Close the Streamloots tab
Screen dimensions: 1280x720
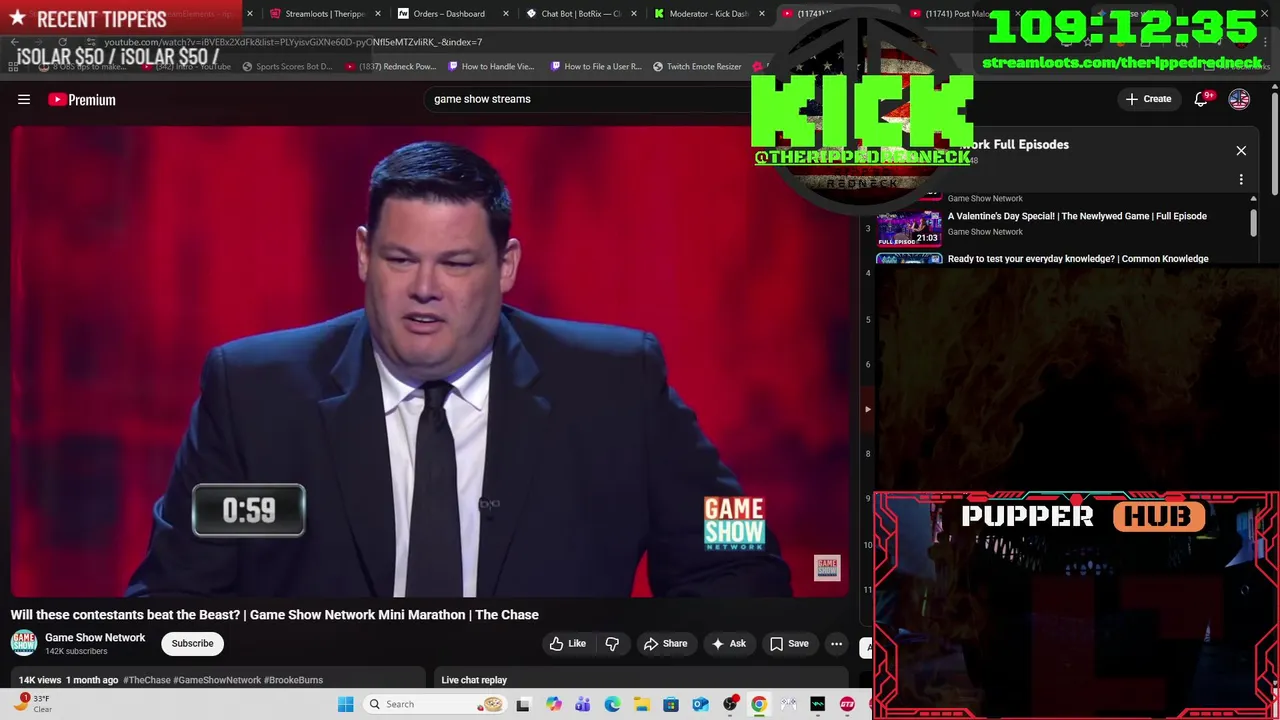pos(378,14)
